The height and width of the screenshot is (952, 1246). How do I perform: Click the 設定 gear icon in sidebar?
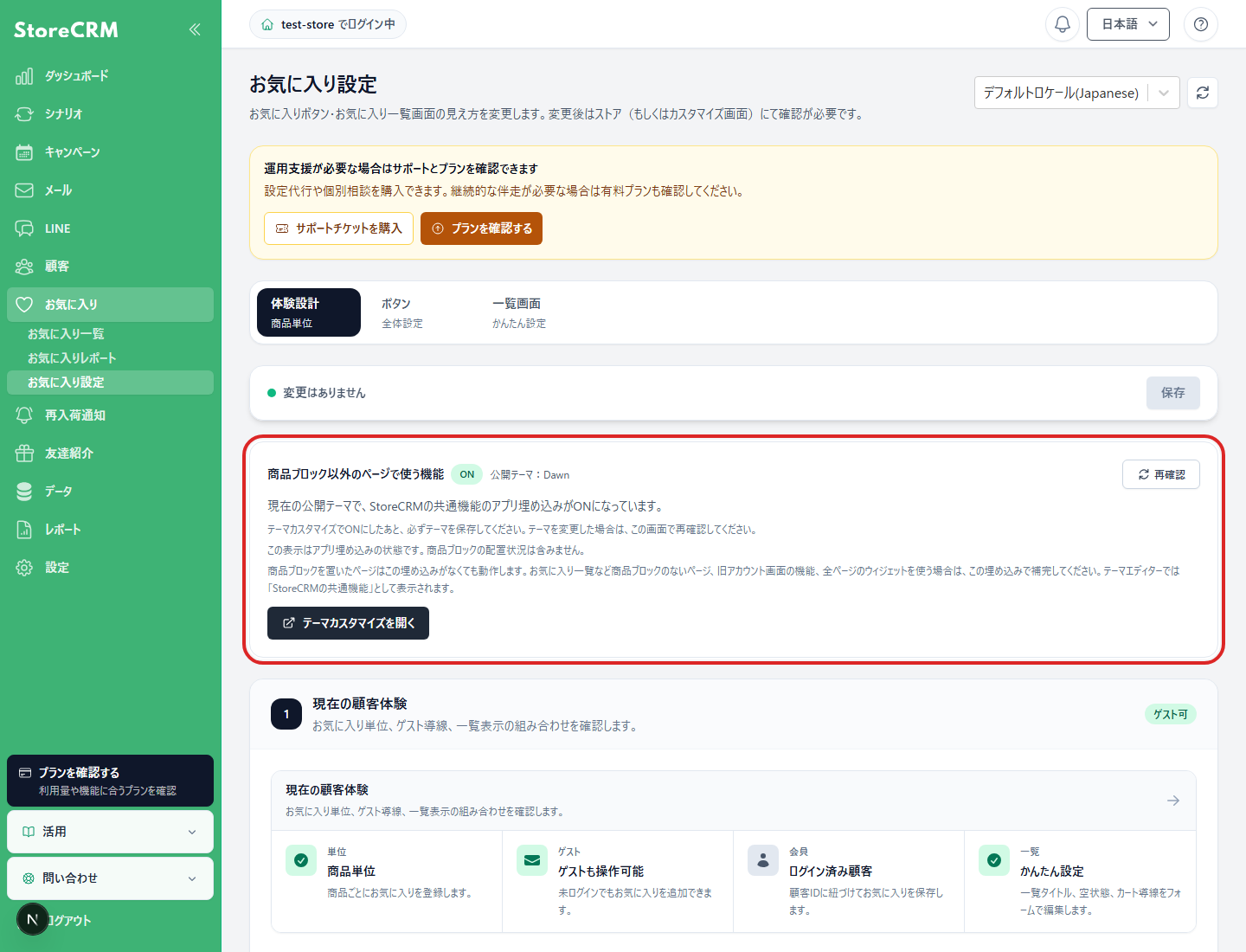(x=24, y=568)
